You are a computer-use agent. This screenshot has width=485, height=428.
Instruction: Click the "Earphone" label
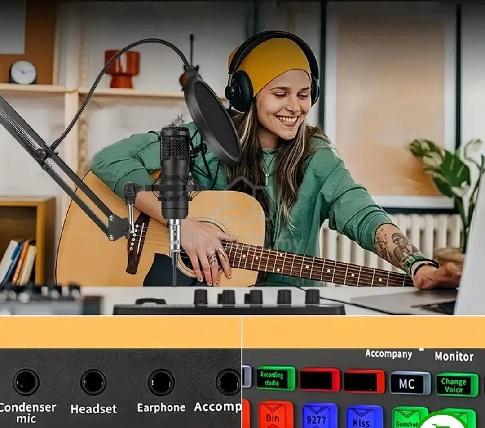point(161,408)
